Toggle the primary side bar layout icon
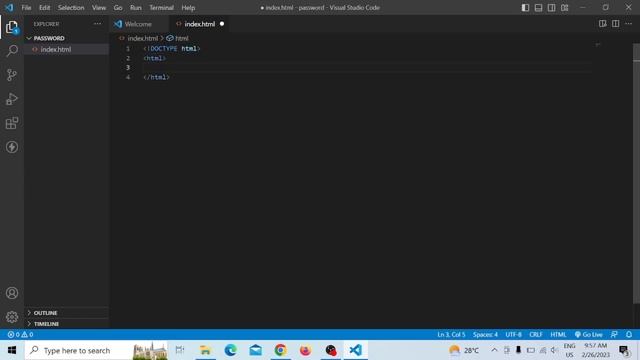Screen dimensions: 640x360 point(525,8)
